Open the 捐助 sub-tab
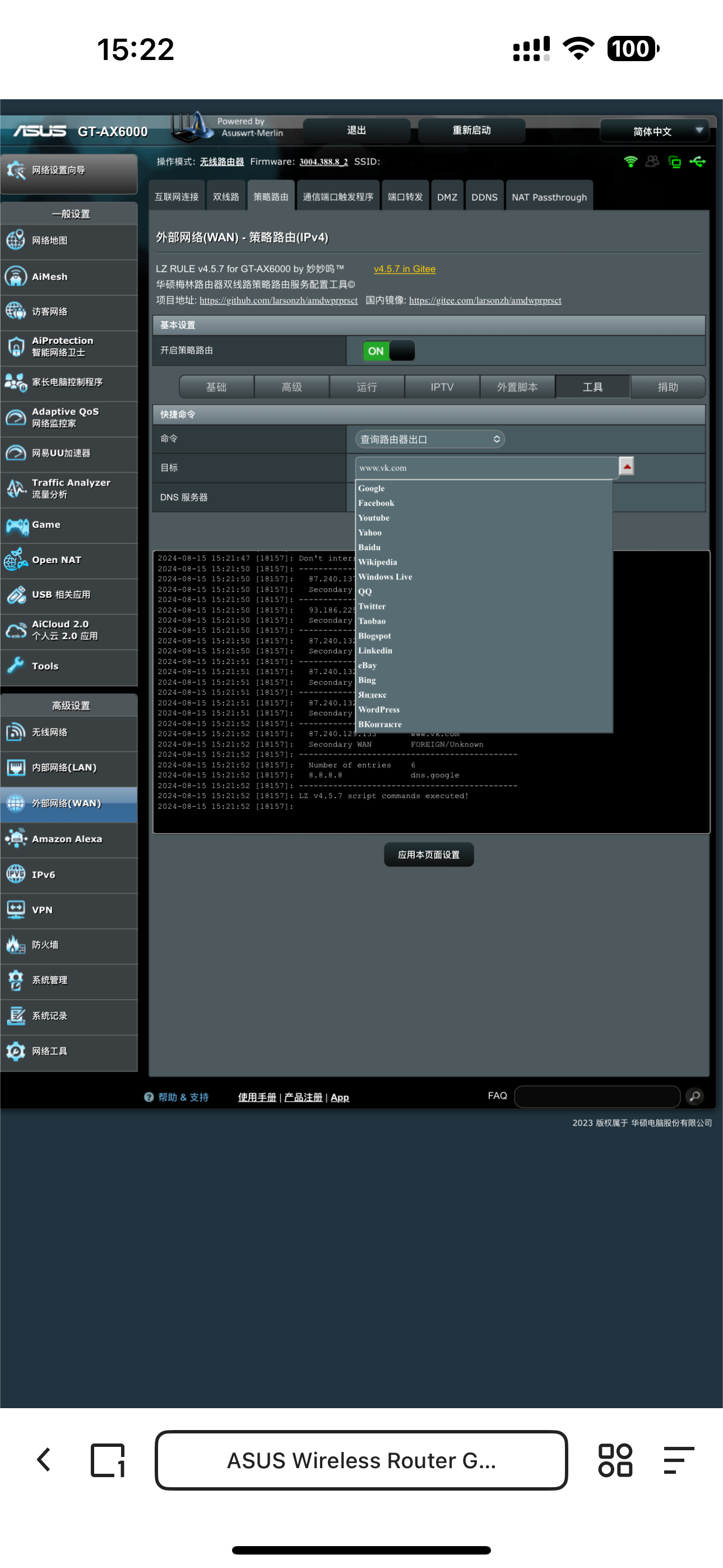Viewport: 723px width, 1568px height. click(x=668, y=387)
